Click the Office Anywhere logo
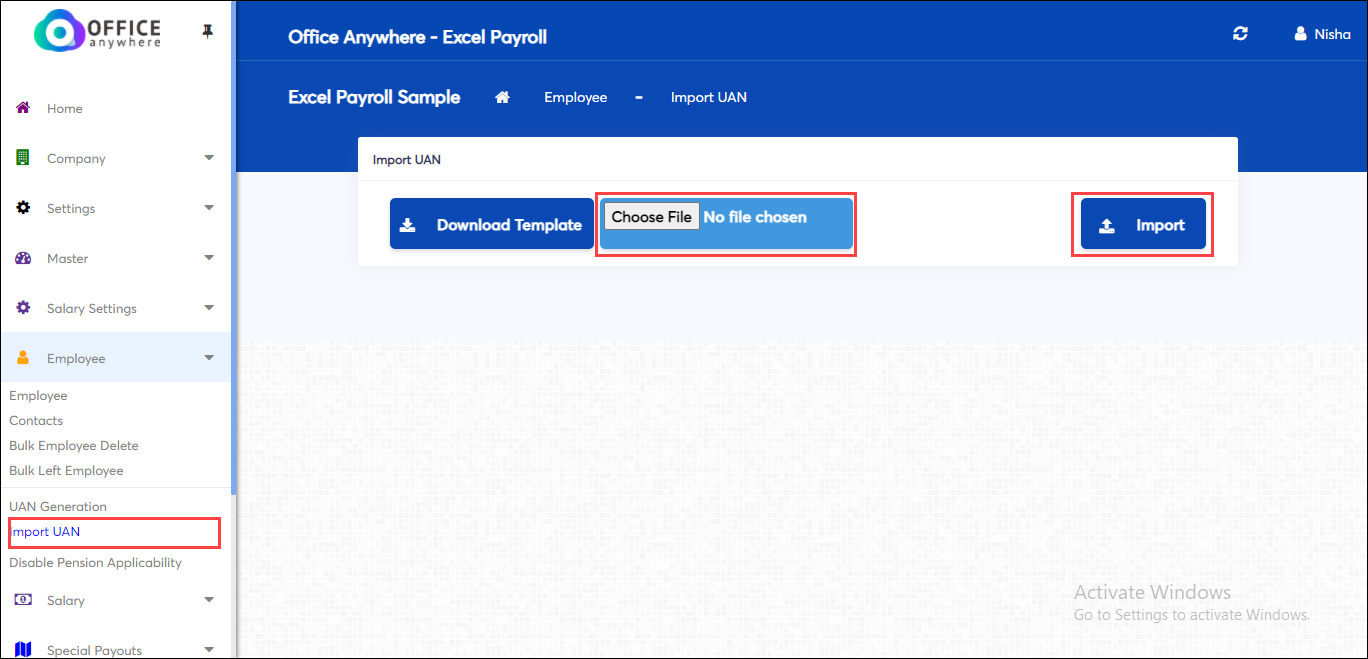This screenshot has height=659, width=1368. [97, 31]
